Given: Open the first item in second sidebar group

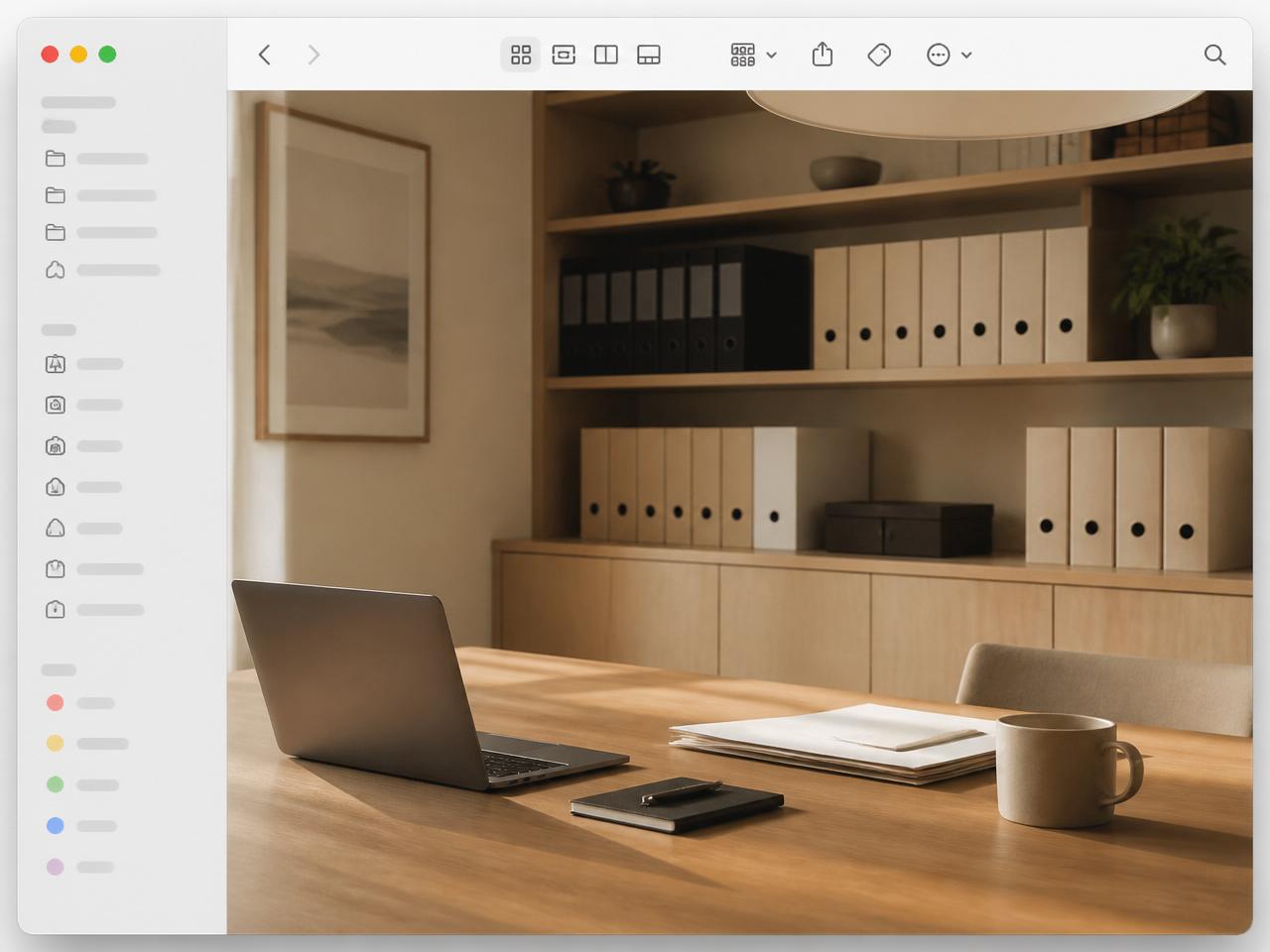Looking at the screenshot, I should tap(84, 364).
